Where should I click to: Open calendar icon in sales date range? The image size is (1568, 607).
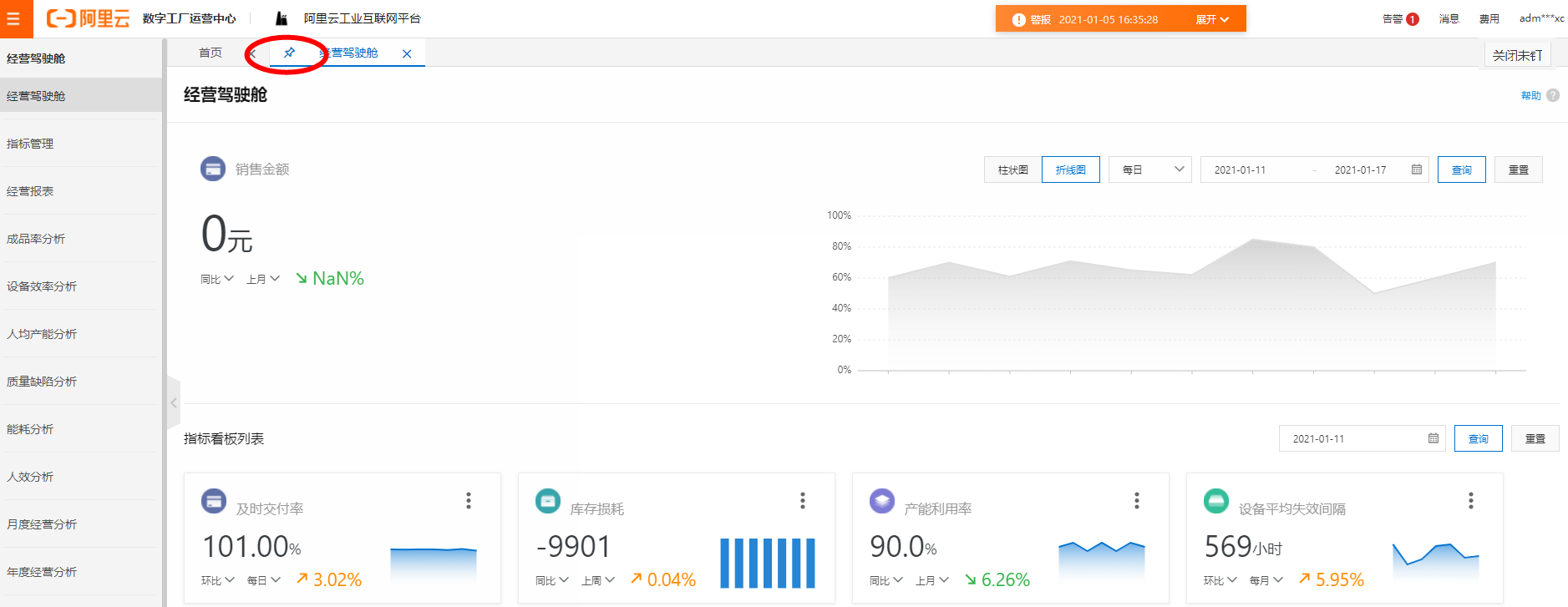(x=1417, y=169)
